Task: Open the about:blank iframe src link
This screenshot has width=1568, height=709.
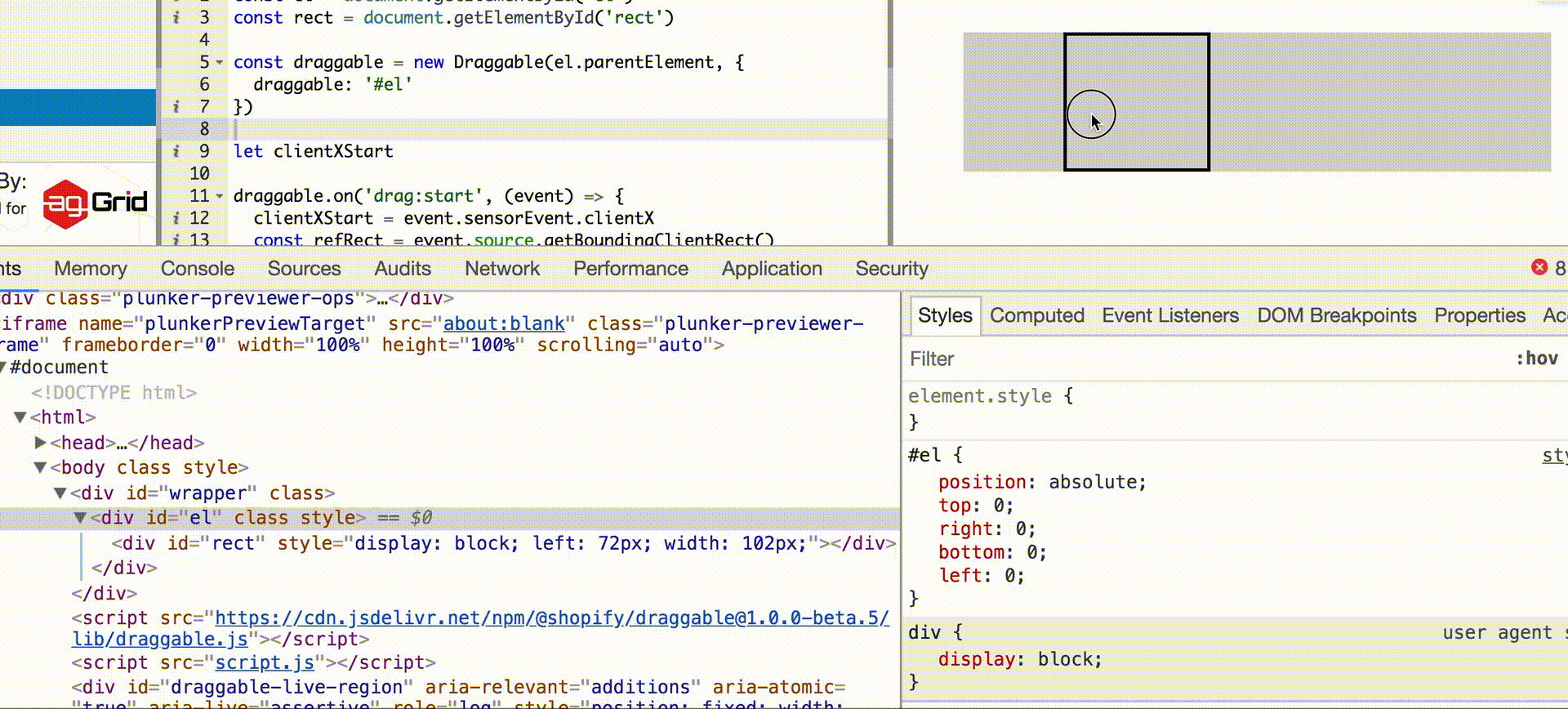Action: 504,323
